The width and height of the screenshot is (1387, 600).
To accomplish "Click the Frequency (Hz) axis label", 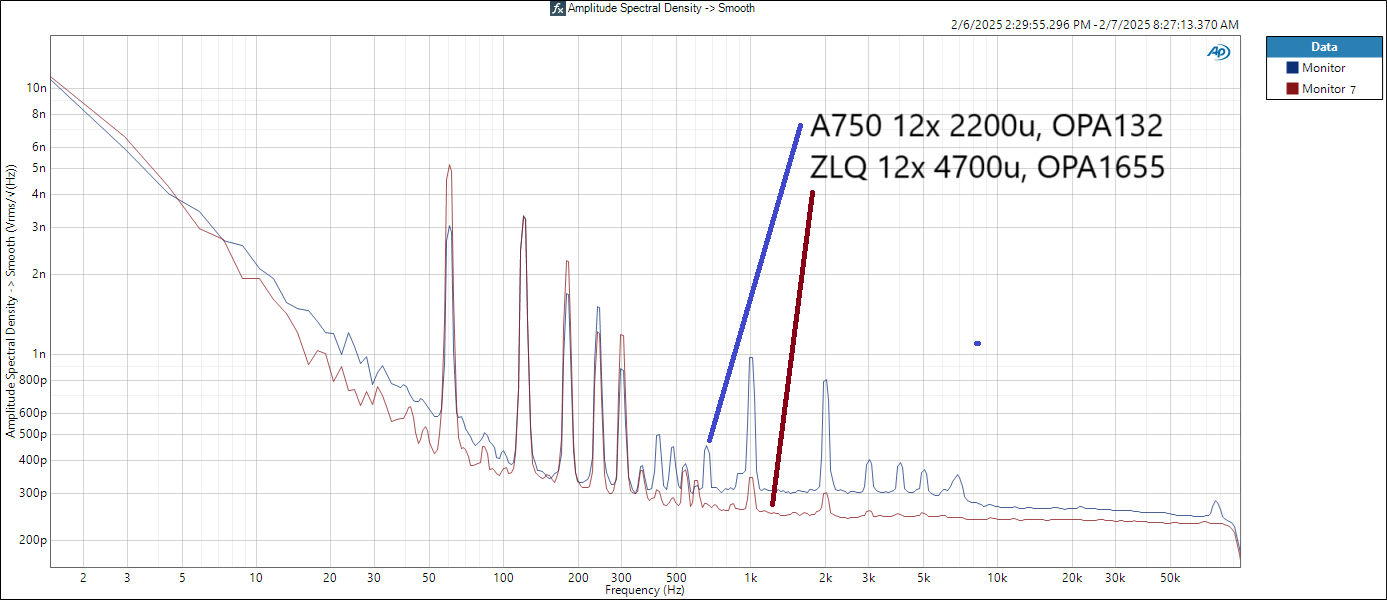I will 645,590.
